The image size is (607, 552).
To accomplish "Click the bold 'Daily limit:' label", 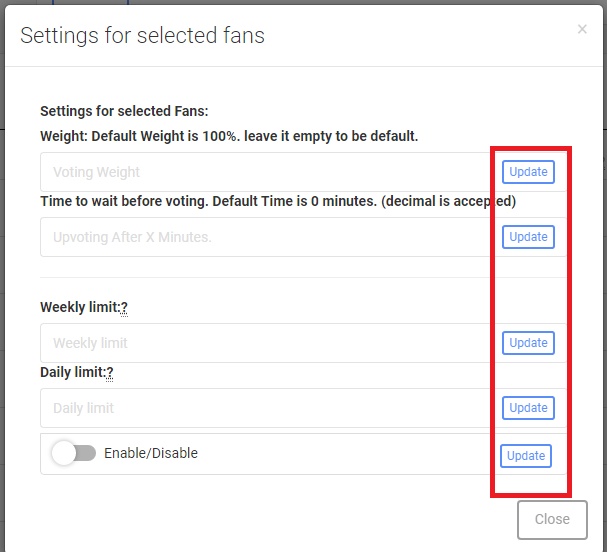I will pos(73,372).
